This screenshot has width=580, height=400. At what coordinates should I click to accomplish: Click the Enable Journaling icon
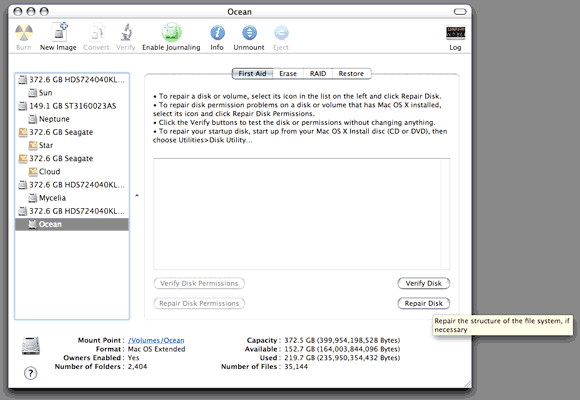(x=171, y=32)
